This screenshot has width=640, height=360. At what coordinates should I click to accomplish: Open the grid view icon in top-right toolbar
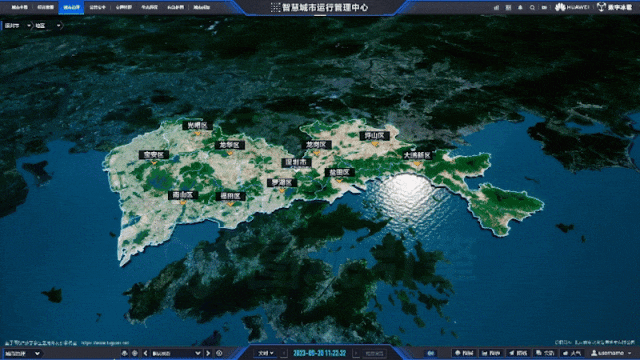(508, 7)
